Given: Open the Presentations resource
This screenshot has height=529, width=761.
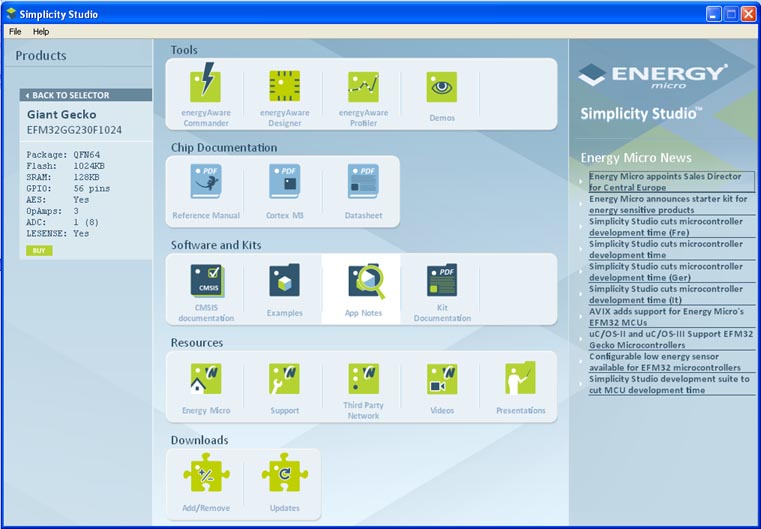Looking at the screenshot, I should point(520,387).
